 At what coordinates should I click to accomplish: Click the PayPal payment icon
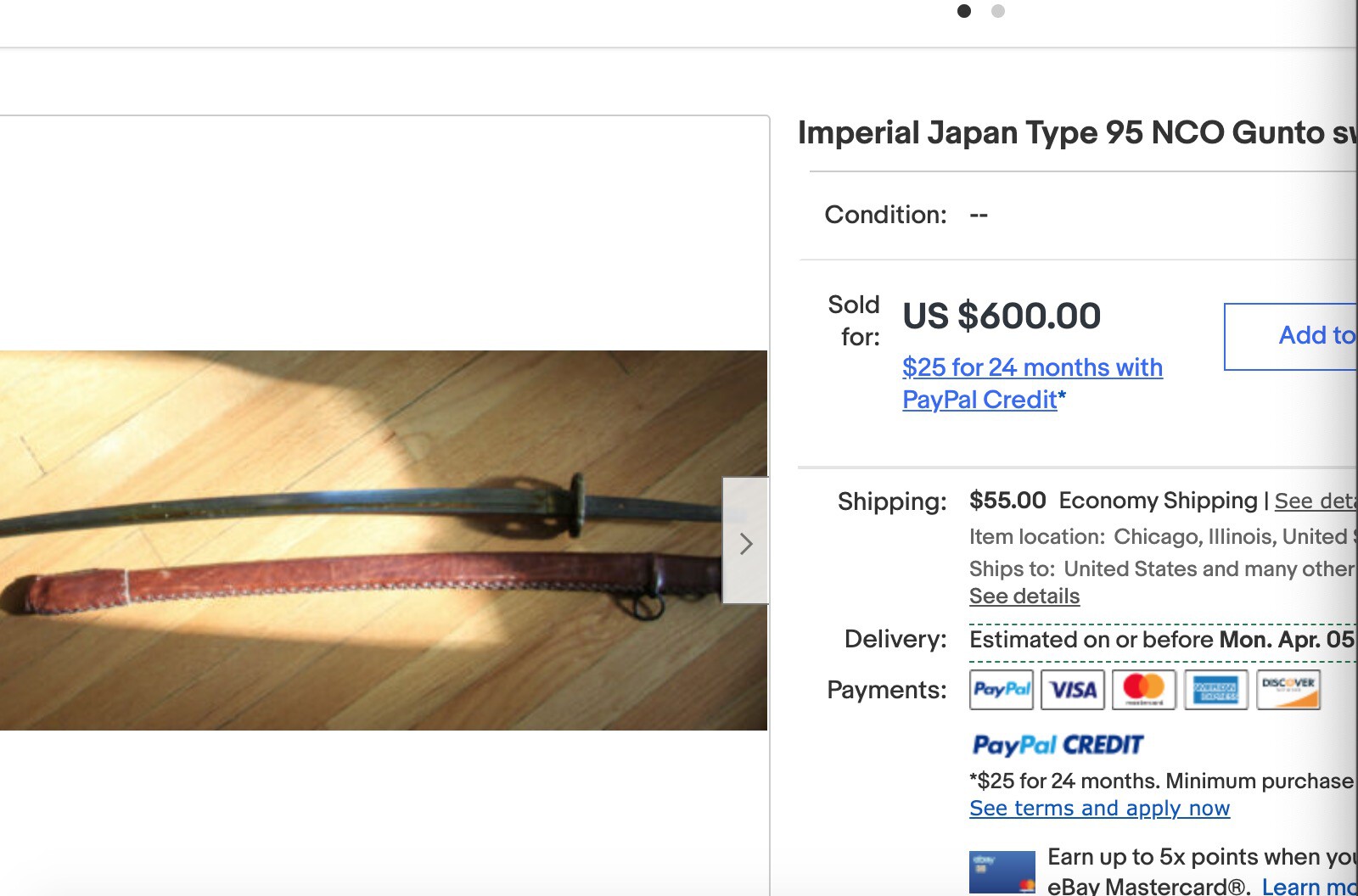(1002, 690)
